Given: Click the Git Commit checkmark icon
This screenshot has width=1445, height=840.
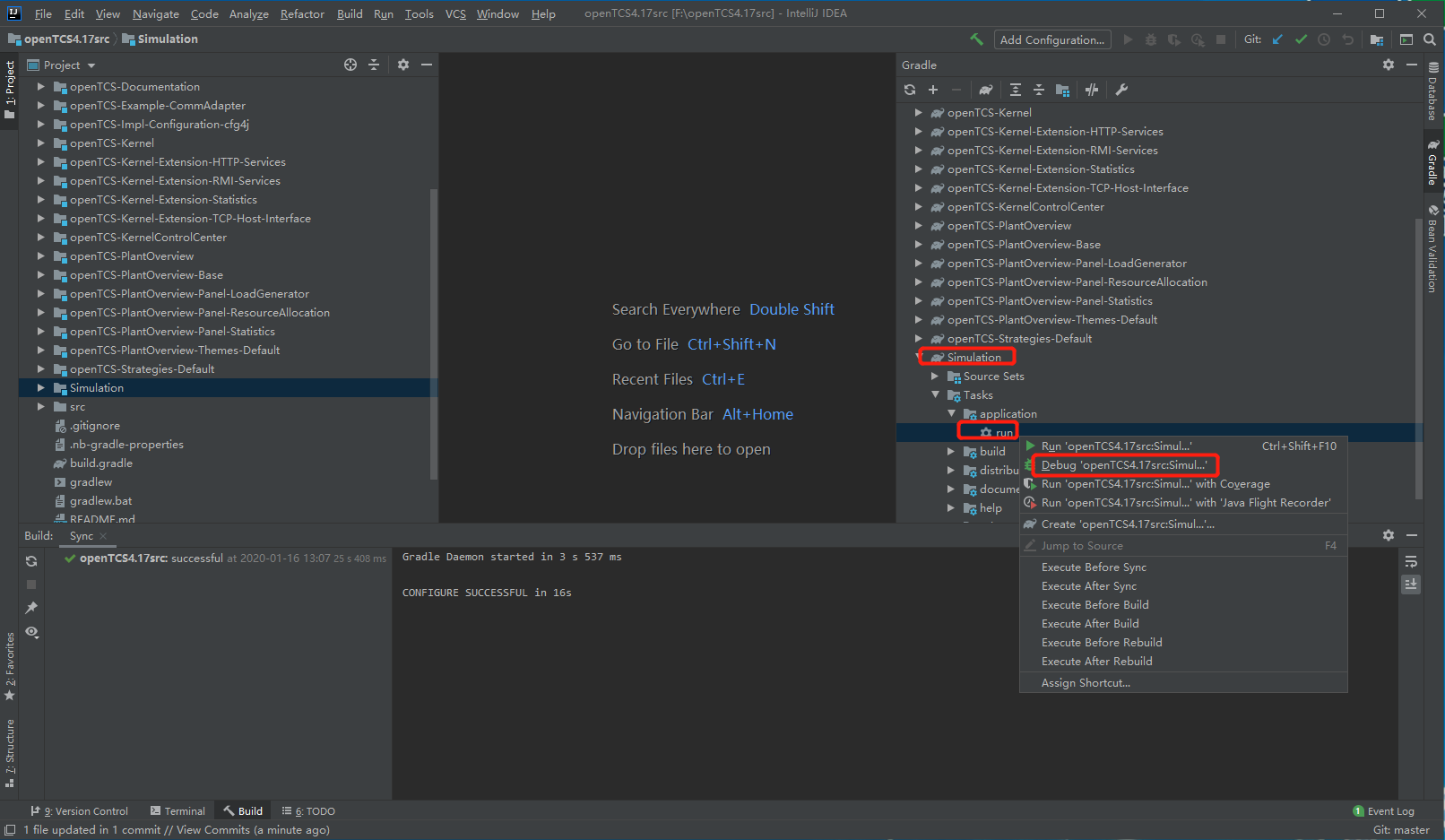Looking at the screenshot, I should 1301,39.
